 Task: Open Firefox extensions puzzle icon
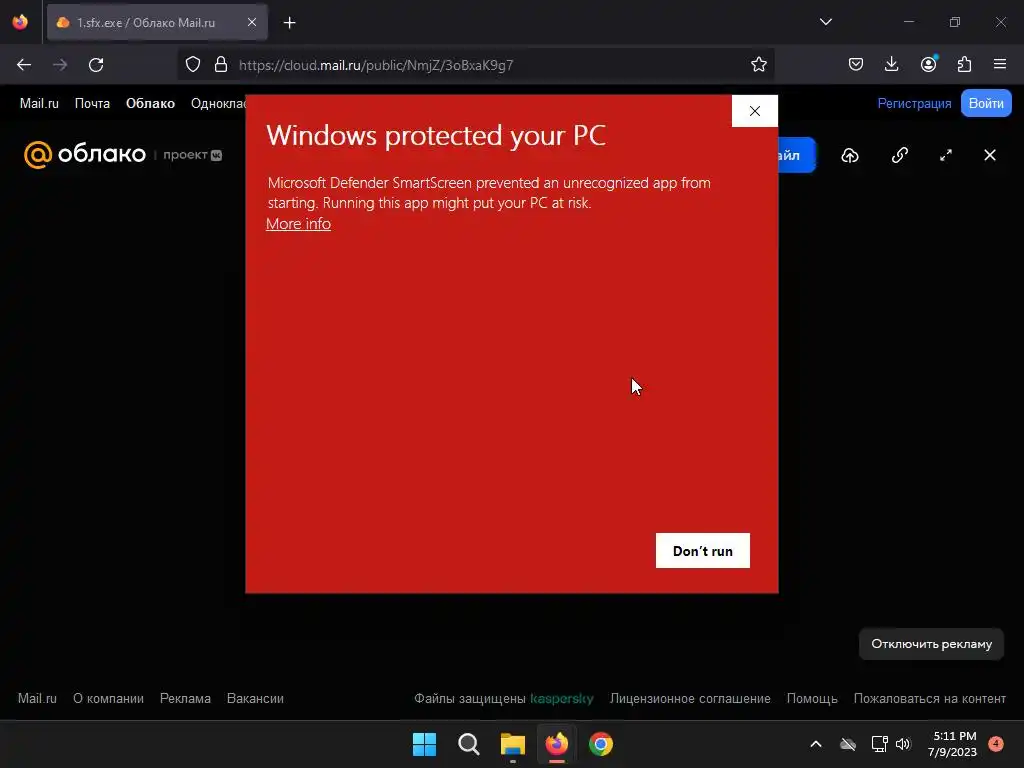[964, 65]
